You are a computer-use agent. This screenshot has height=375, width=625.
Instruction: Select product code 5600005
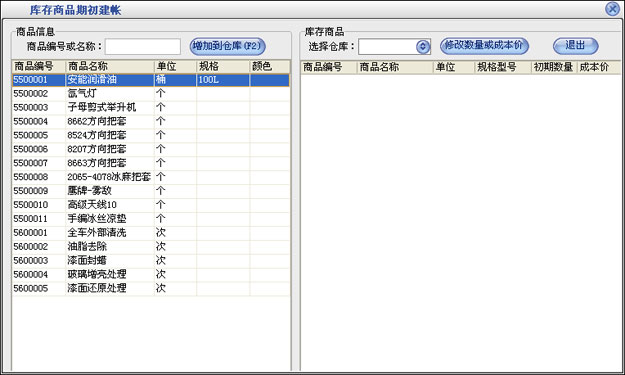[x=31, y=288]
